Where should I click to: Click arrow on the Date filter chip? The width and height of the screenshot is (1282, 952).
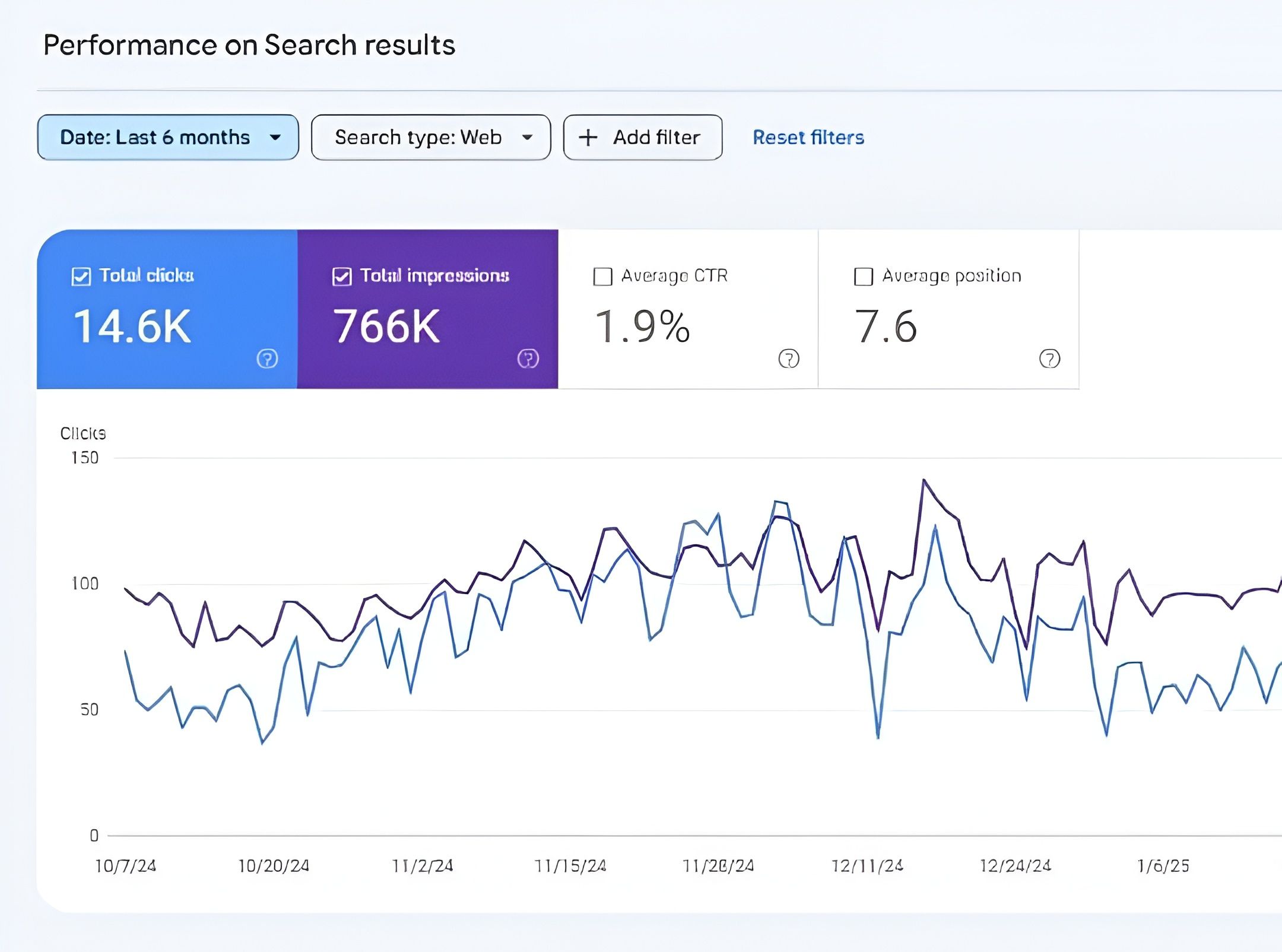[x=275, y=138]
